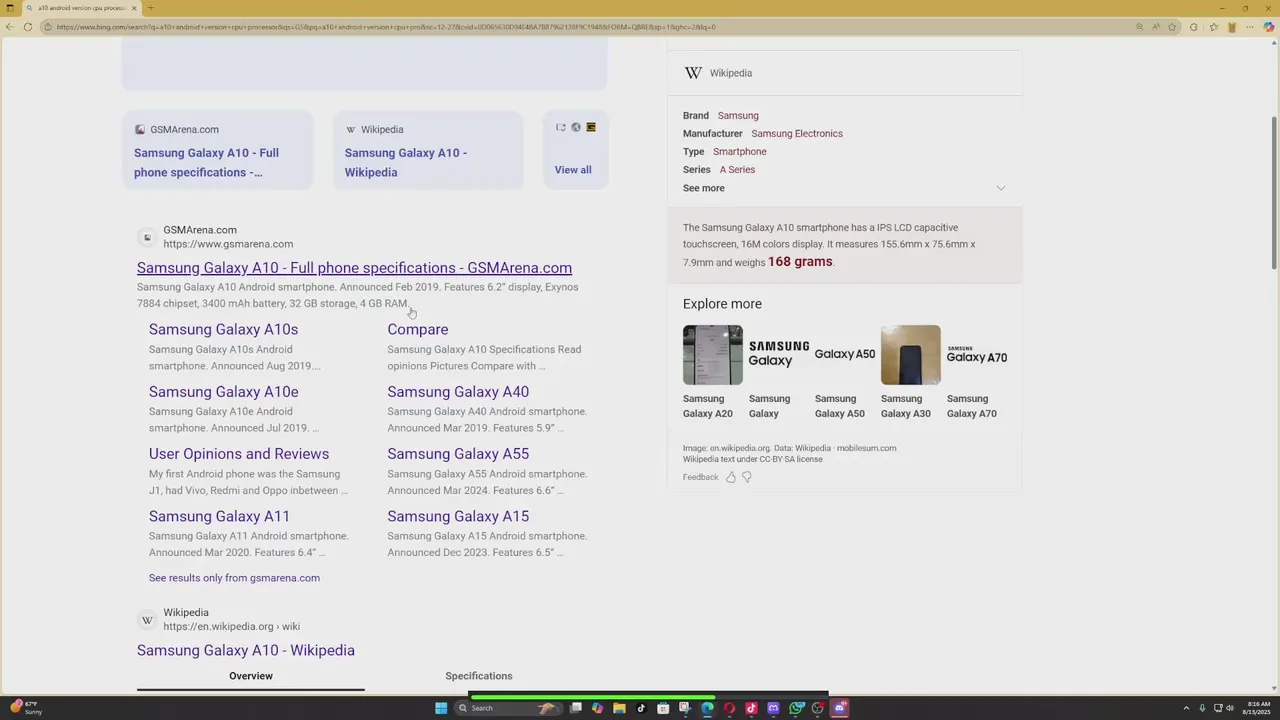Screen dimensions: 1280x720
Task: Click the favorite star in address bar
Action: pyautogui.click(x=1172, y=27)
